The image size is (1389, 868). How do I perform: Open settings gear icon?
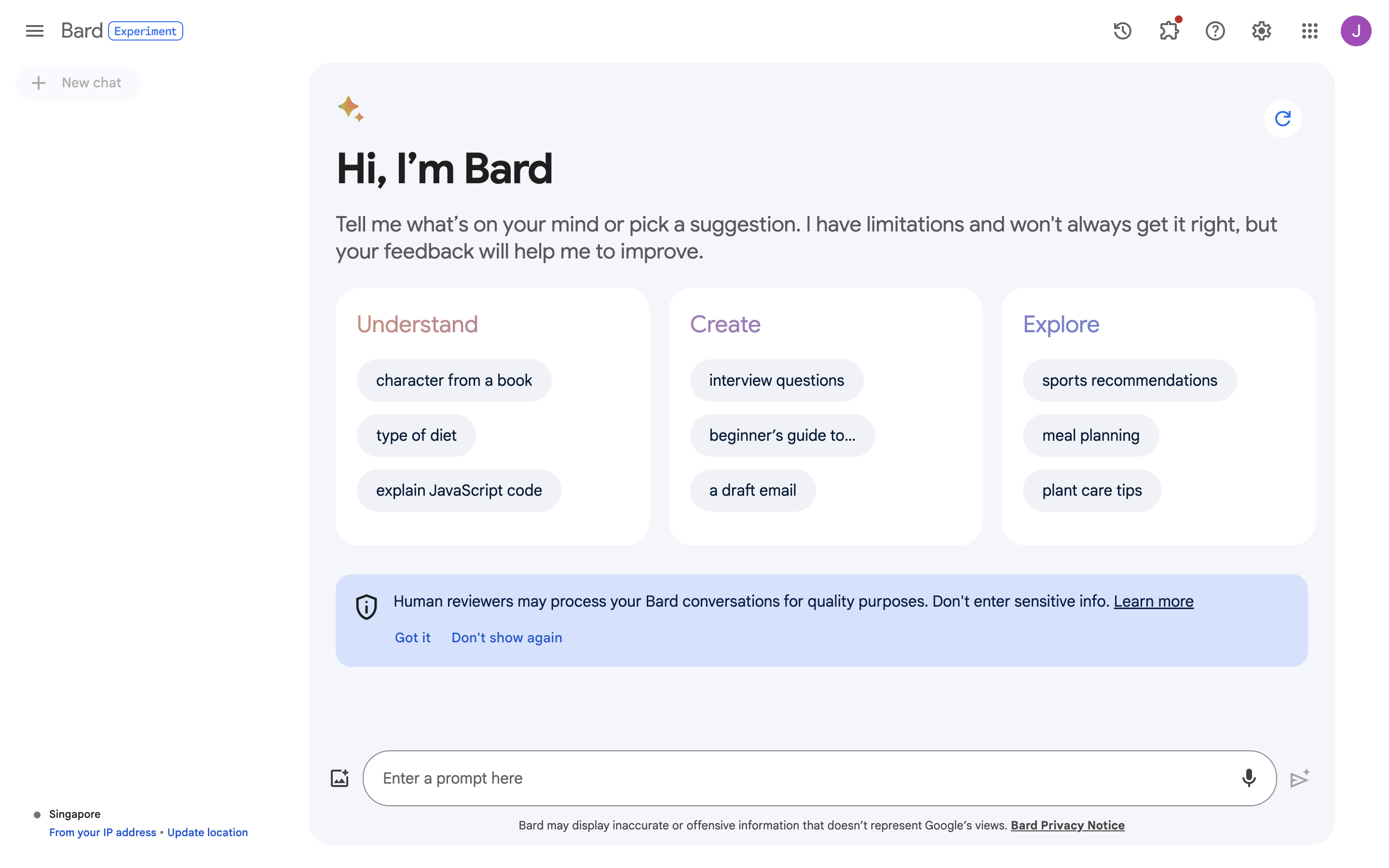pos(1262,30)
